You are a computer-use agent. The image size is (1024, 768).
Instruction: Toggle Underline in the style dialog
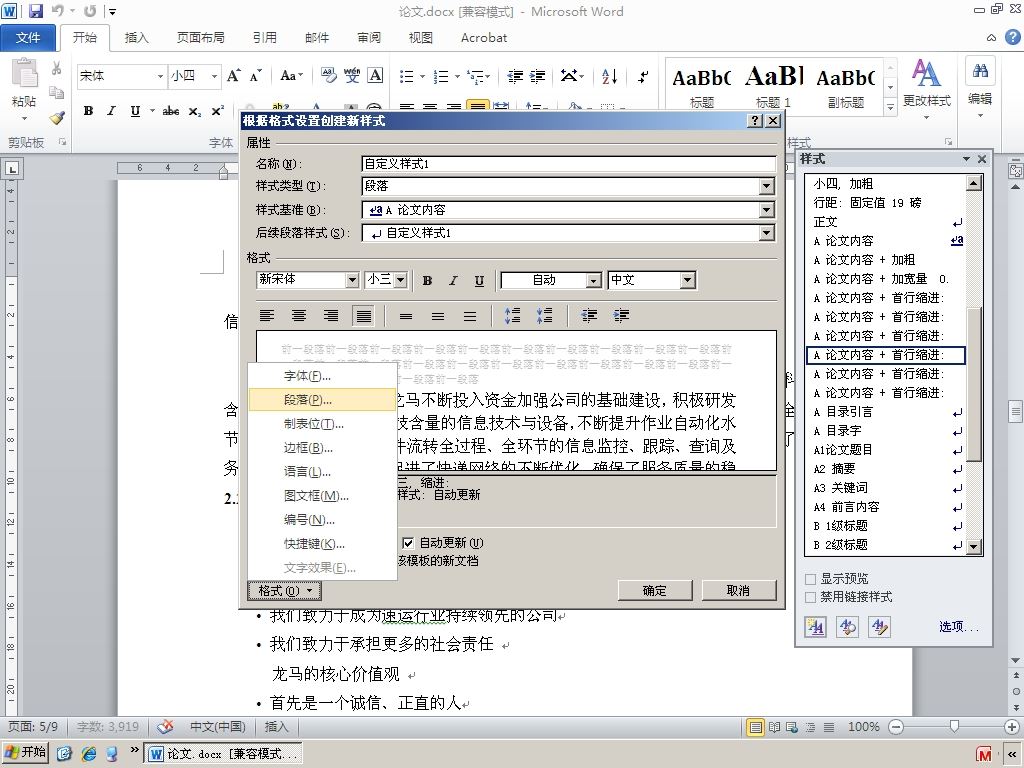[479, 280]
